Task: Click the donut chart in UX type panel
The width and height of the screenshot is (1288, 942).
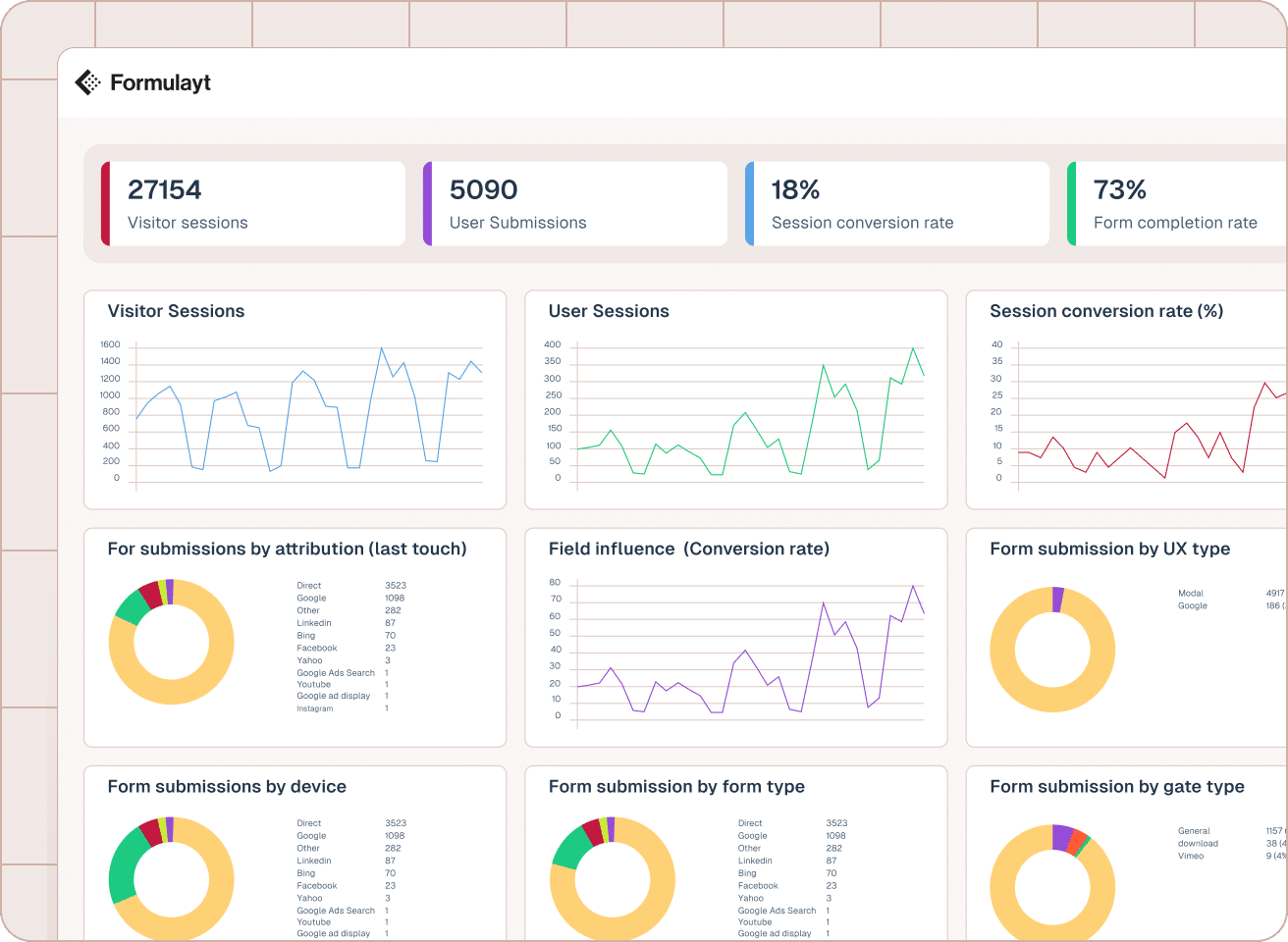Action: coord(1052,650)
